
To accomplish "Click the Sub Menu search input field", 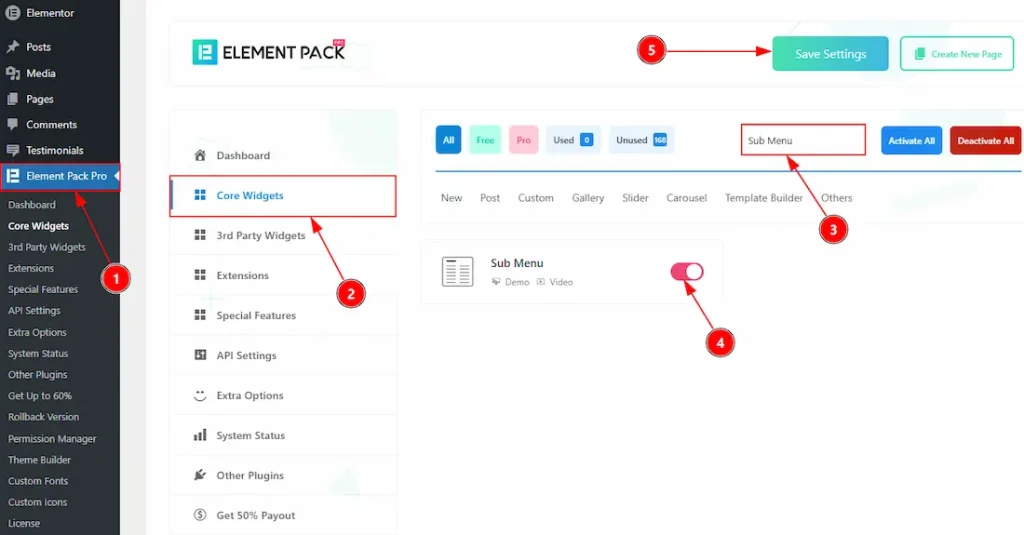I will coord(803,140).
